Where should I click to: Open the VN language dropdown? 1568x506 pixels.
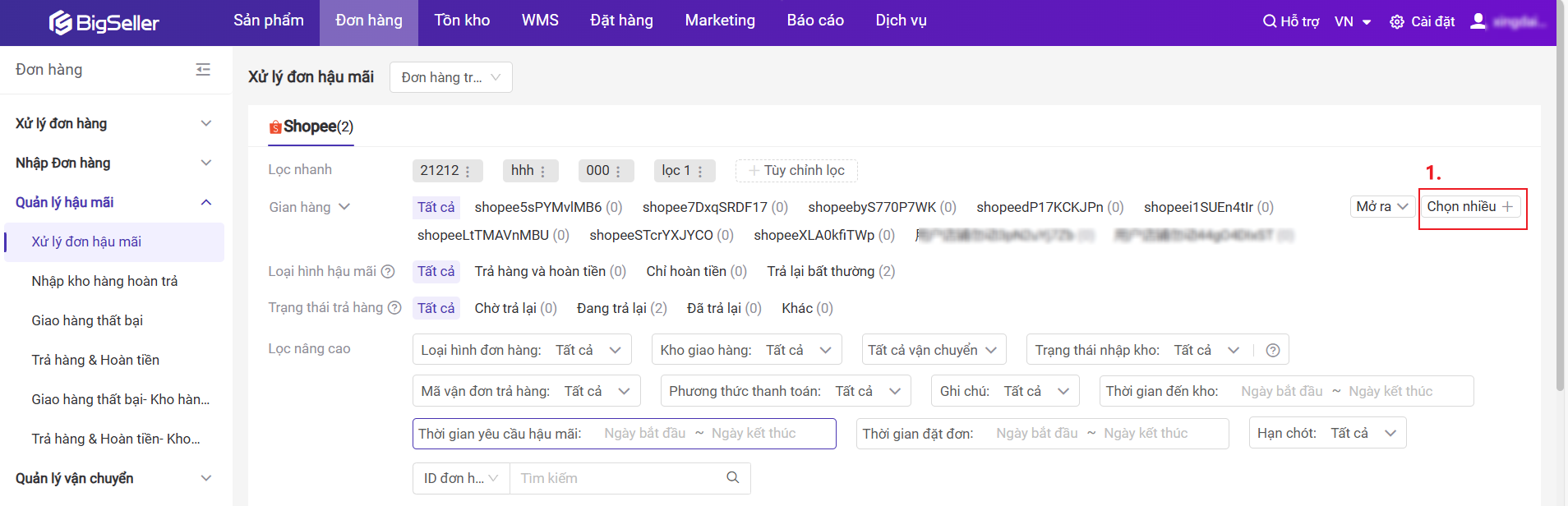coord(1353,22)
